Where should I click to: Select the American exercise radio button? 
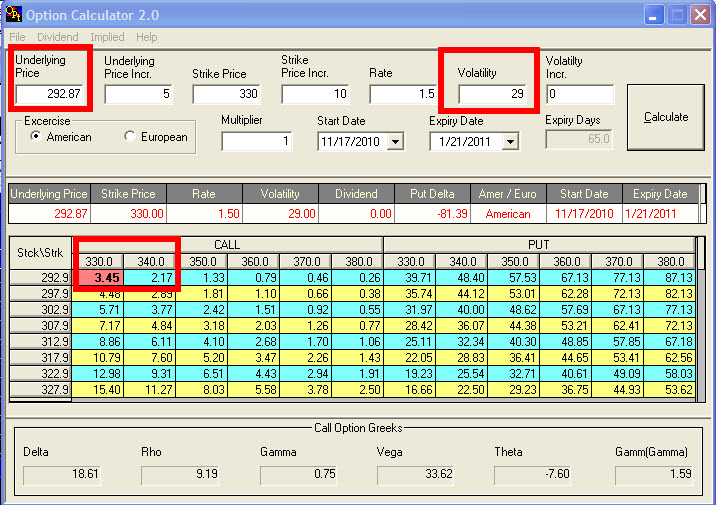click(x=37, y=137)
